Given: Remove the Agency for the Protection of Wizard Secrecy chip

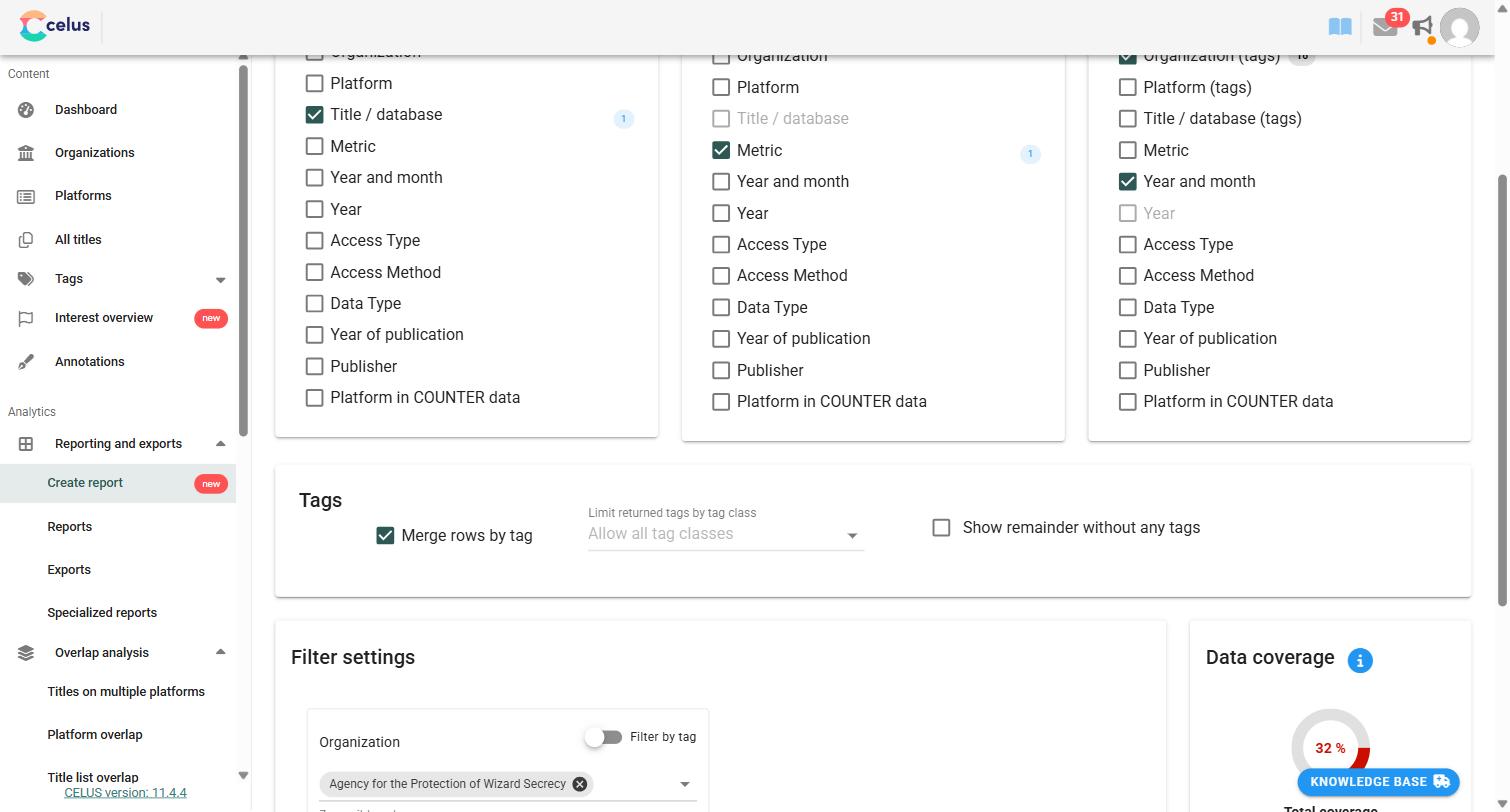Looking at the screenshot, I should [x=579, y=784].
